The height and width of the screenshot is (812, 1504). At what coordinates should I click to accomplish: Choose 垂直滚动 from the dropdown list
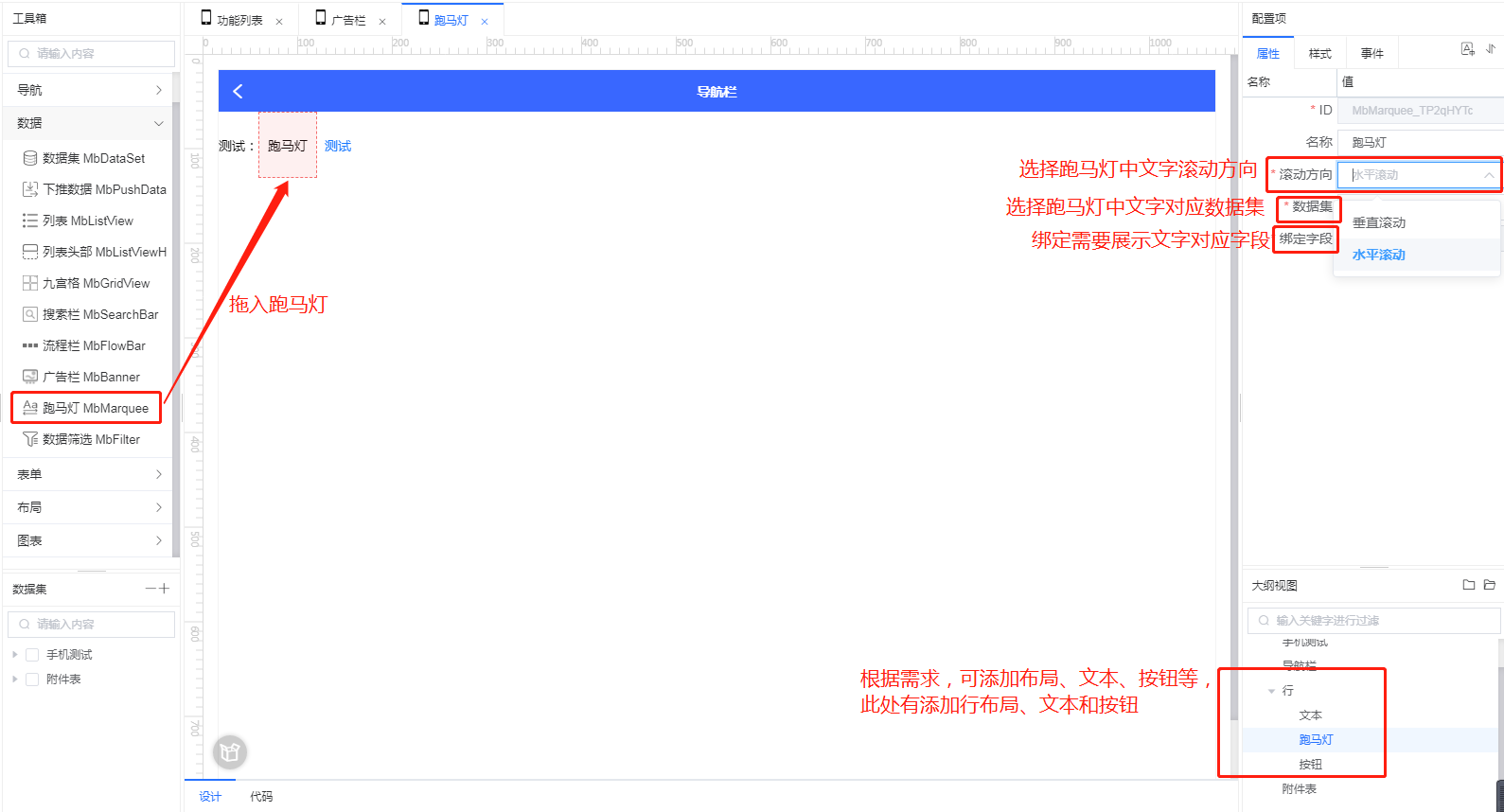coord(1379,223)
